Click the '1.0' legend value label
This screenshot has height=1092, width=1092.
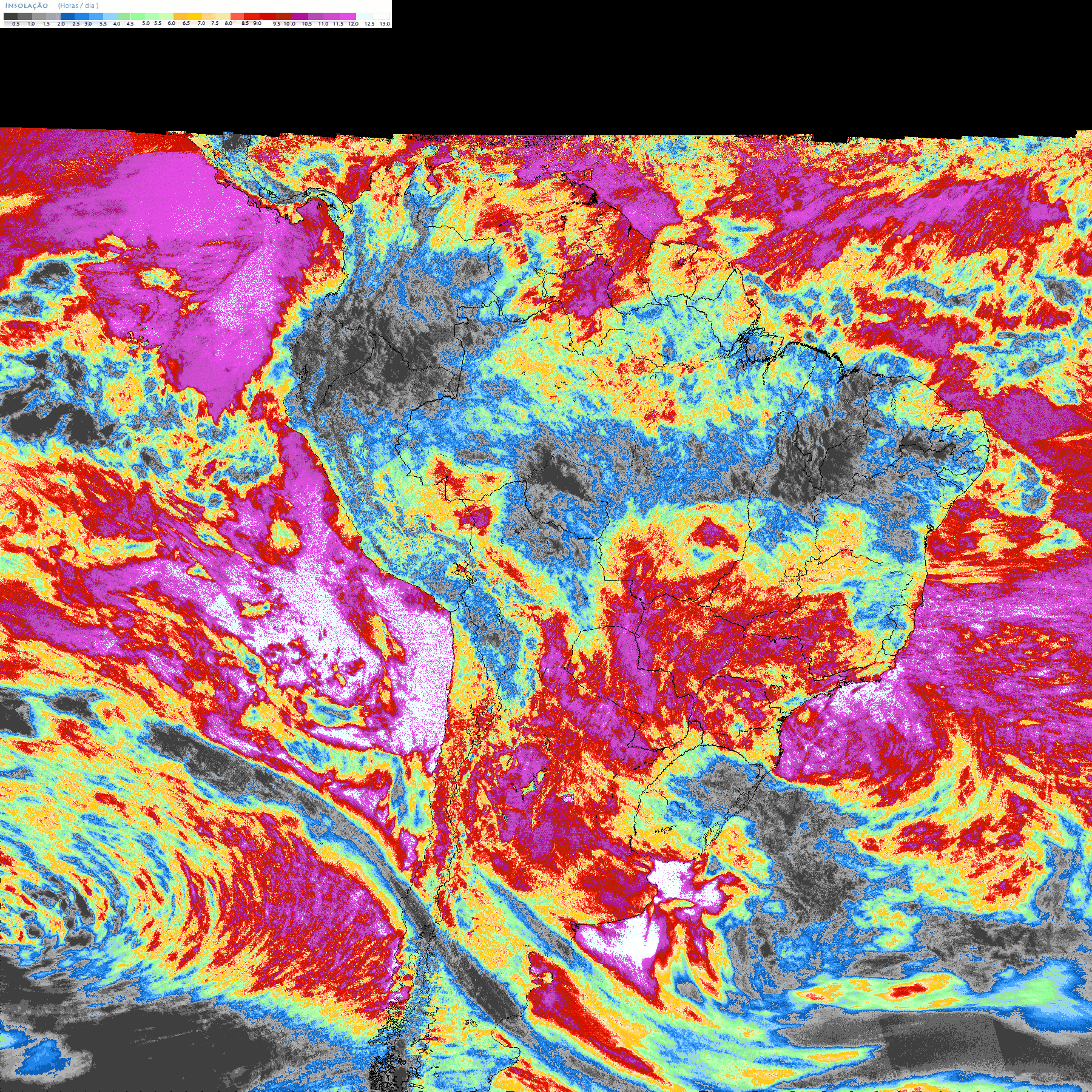point(31,24)
